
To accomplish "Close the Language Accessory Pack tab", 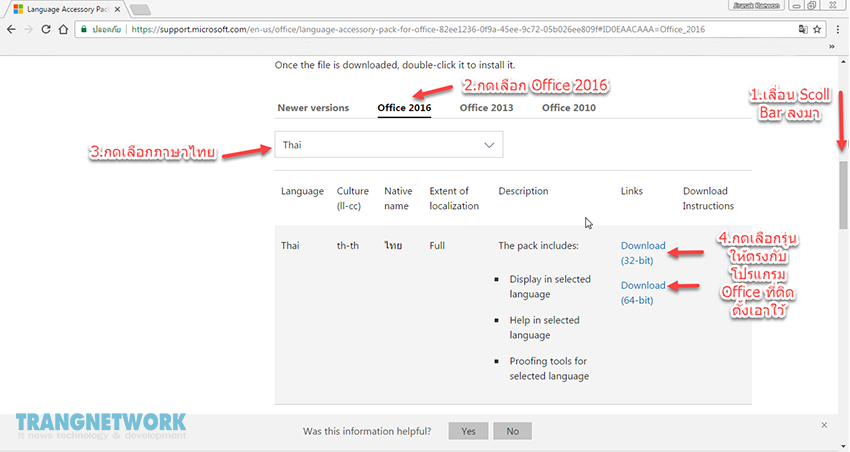I will 117,9.
